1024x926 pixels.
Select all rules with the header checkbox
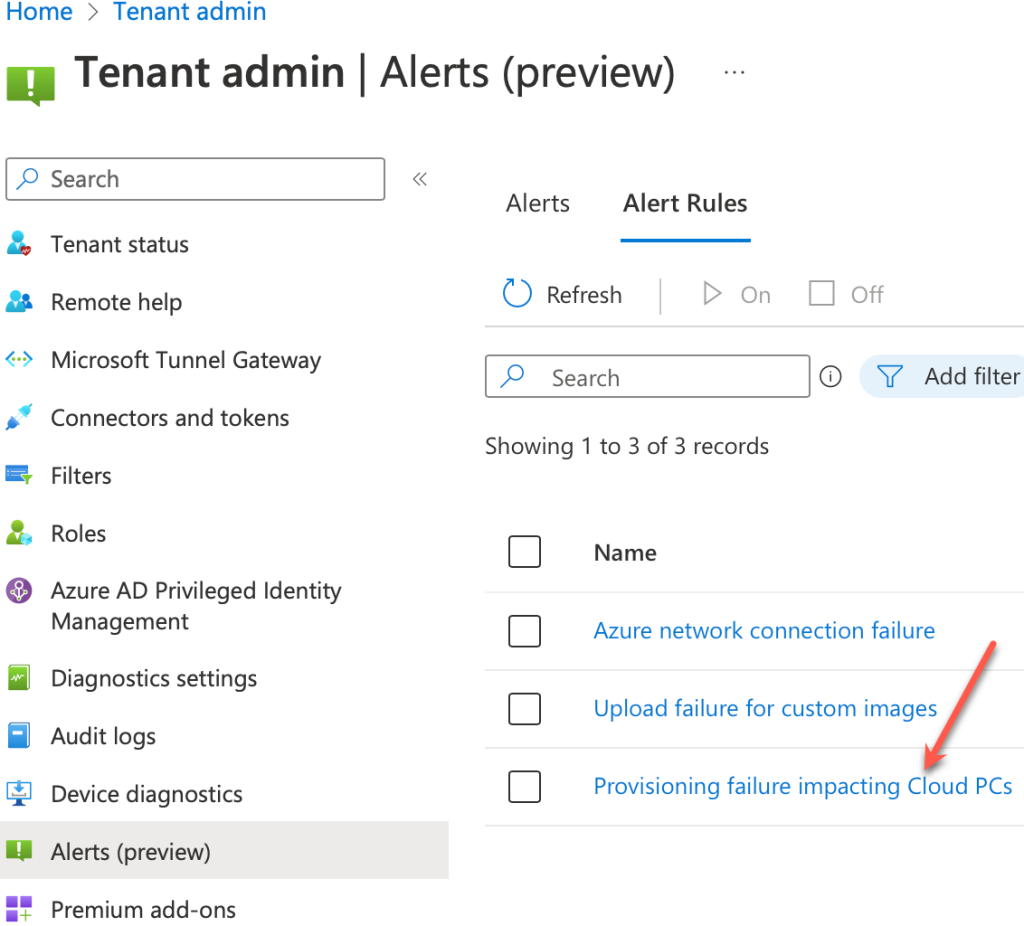coord(524,552)
